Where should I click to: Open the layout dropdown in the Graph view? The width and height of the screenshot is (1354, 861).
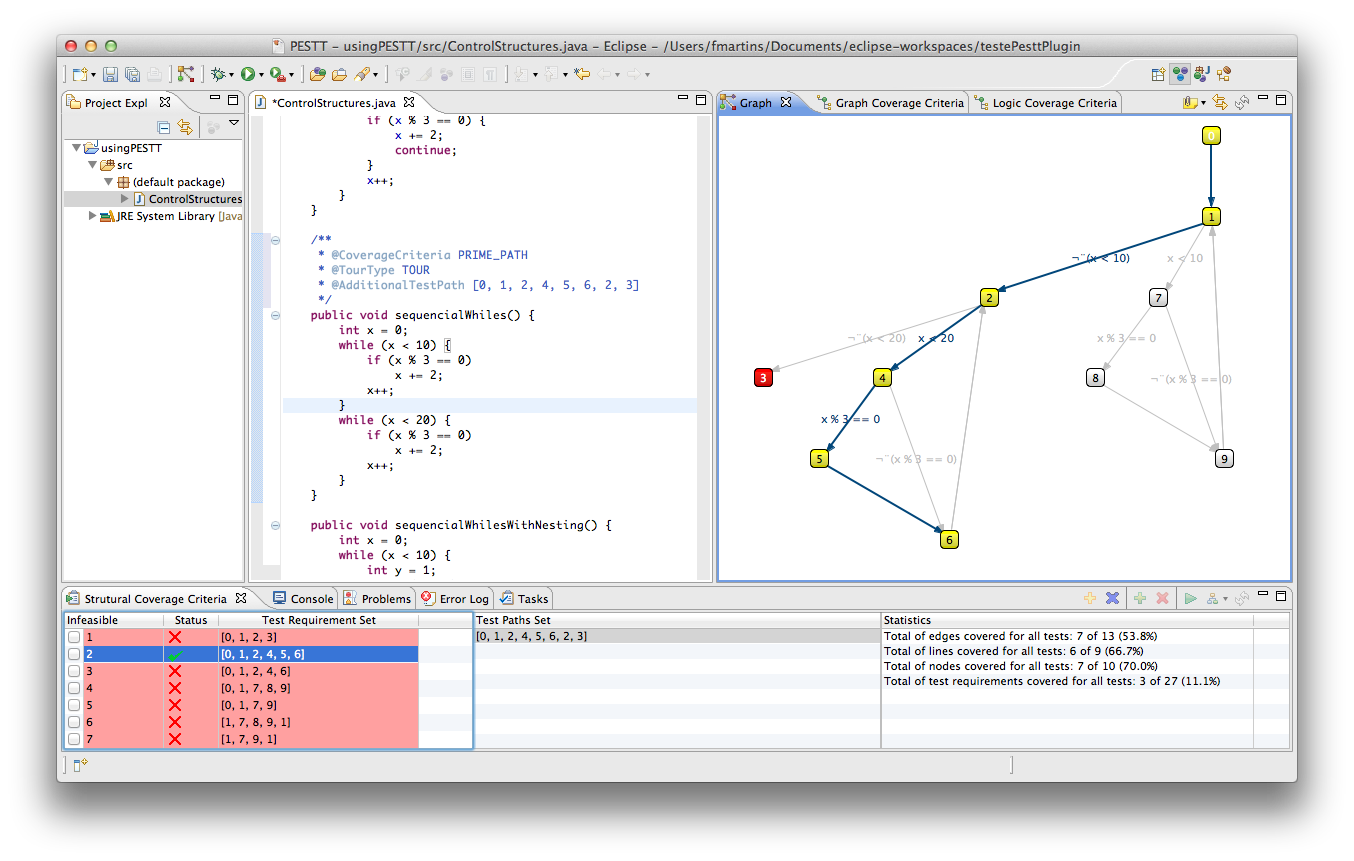click(1203, 103)
